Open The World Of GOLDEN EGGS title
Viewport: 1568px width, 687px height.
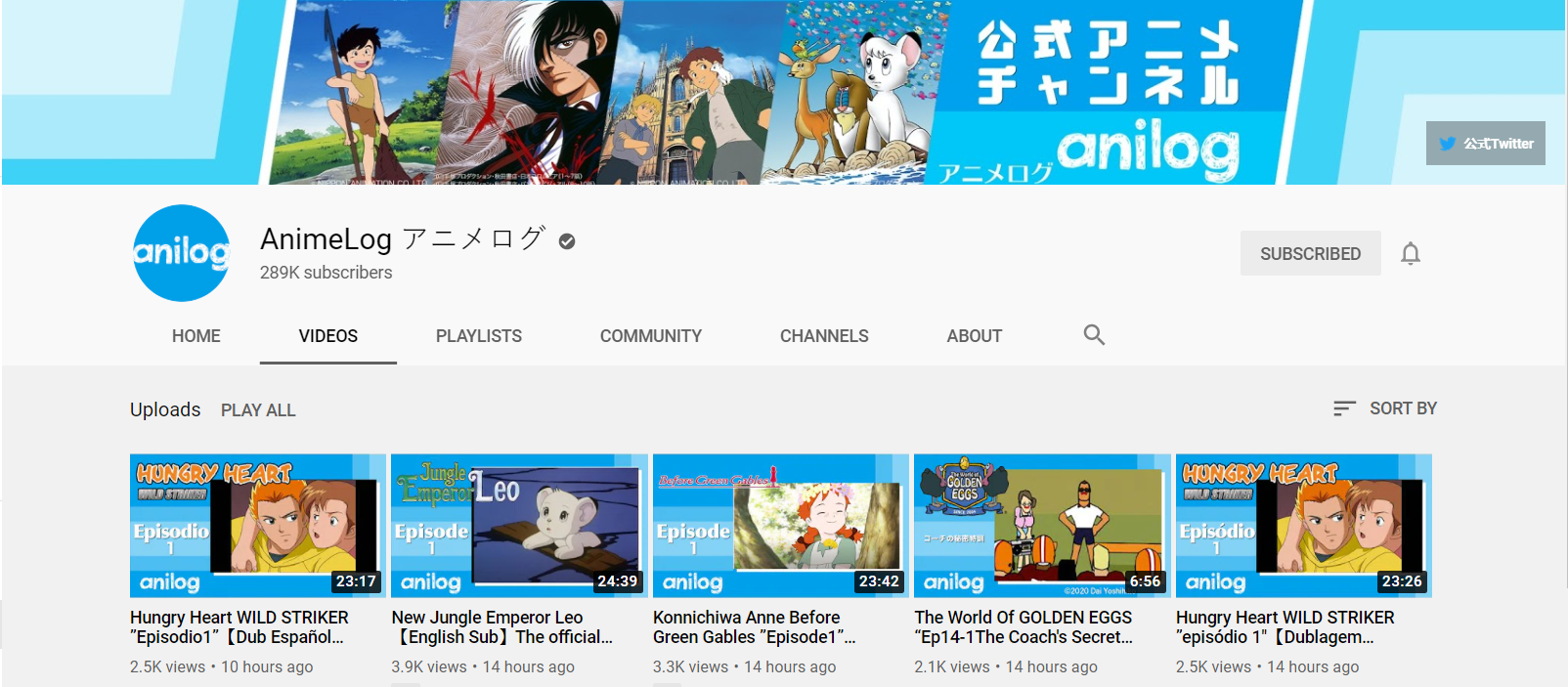click(1024, 627)
